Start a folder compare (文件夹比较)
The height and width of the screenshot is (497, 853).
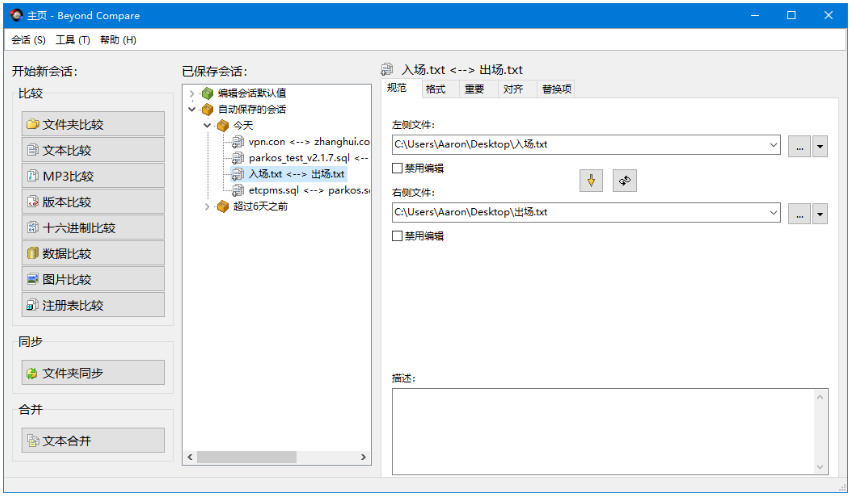click(x=93, y=124)
